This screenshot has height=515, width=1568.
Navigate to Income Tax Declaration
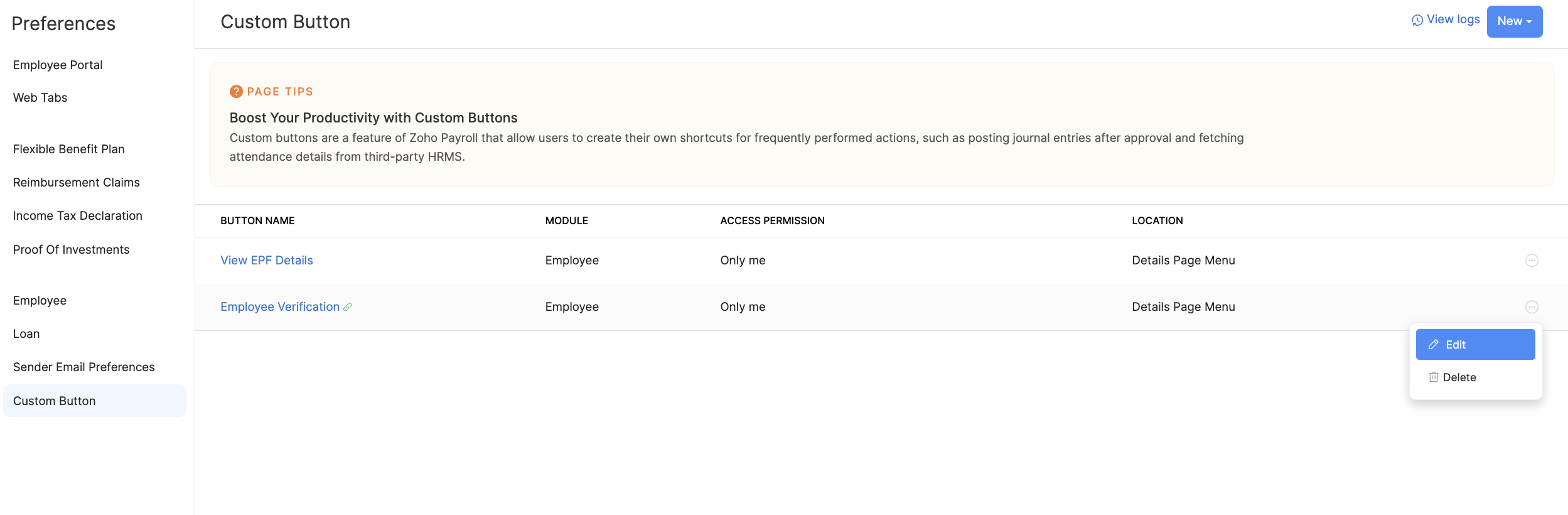coord(78,216)
